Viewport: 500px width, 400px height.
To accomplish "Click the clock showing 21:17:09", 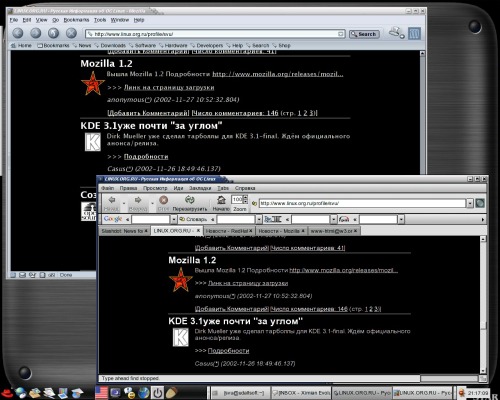I will tap(478, 393).
